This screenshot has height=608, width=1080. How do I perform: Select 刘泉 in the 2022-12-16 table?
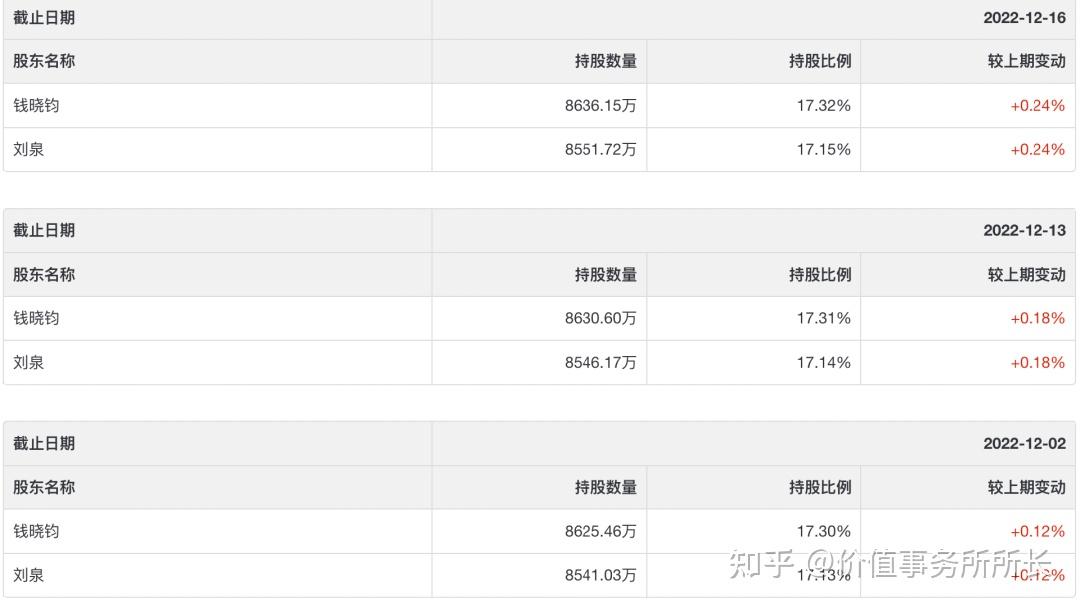coord(29,149)
